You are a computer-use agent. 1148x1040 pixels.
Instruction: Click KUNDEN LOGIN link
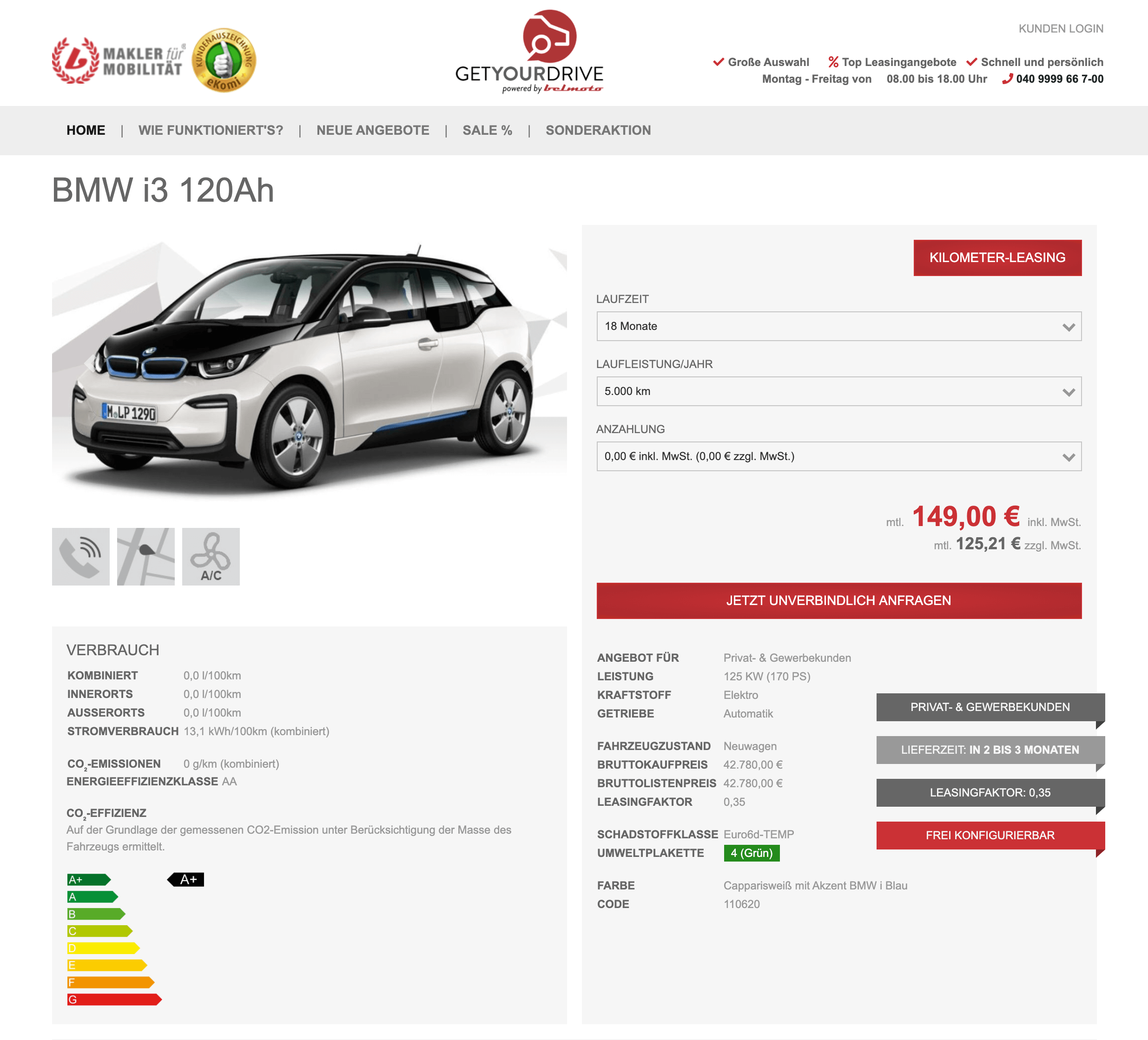click(x=1061, y=28)
